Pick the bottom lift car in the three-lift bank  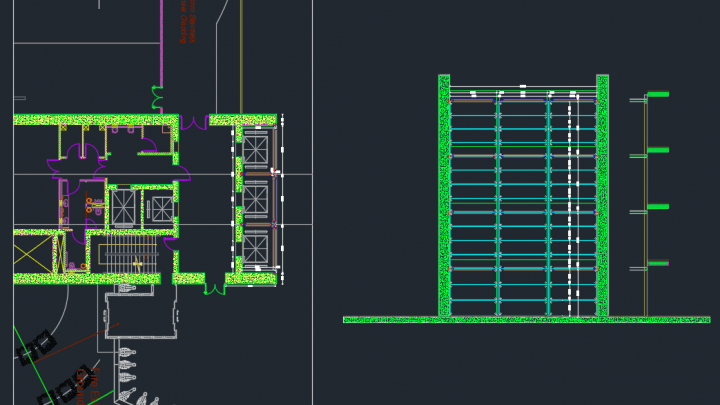click(255, 249)
